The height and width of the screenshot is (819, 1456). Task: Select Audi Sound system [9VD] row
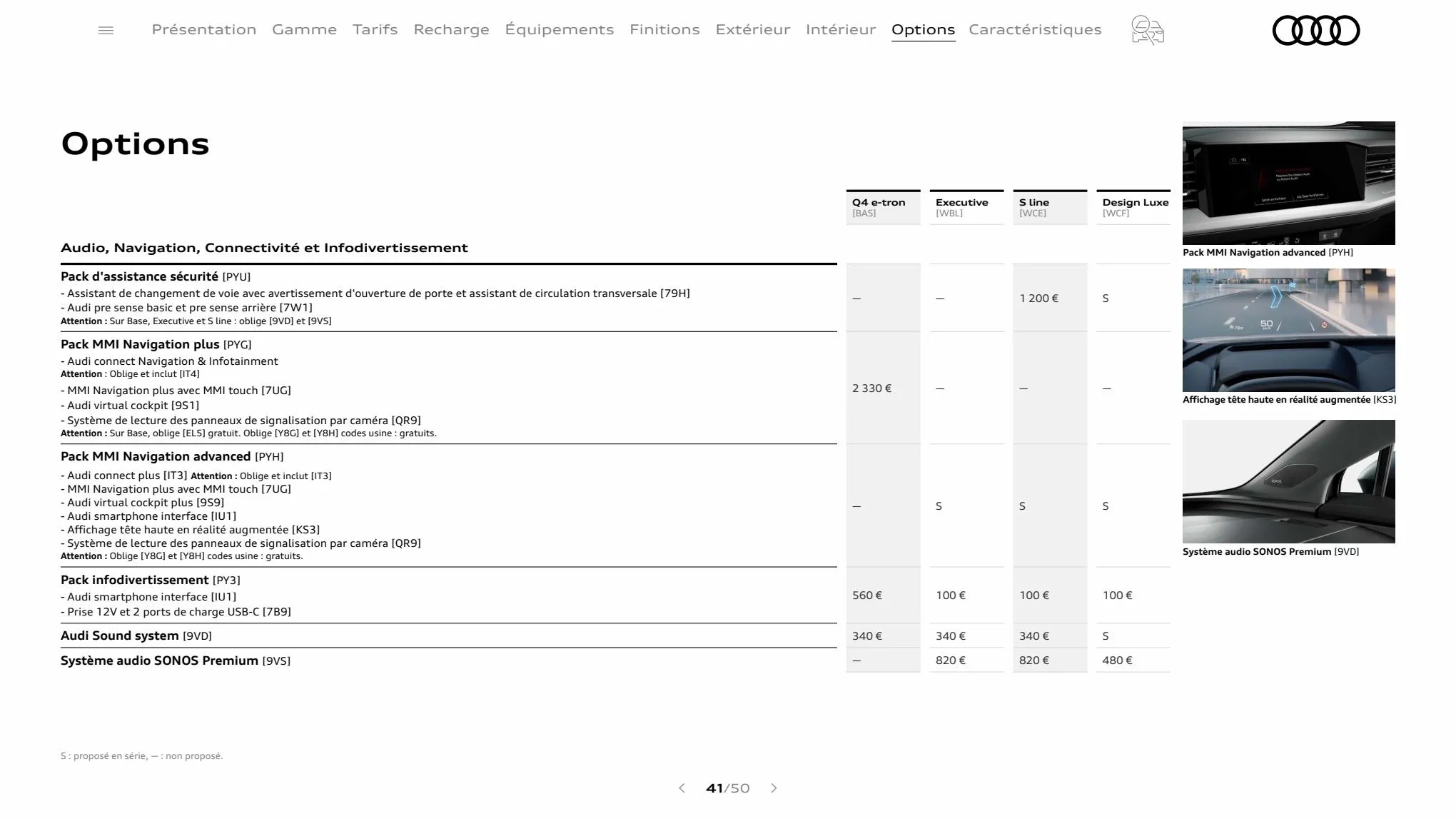click(449, 635)
